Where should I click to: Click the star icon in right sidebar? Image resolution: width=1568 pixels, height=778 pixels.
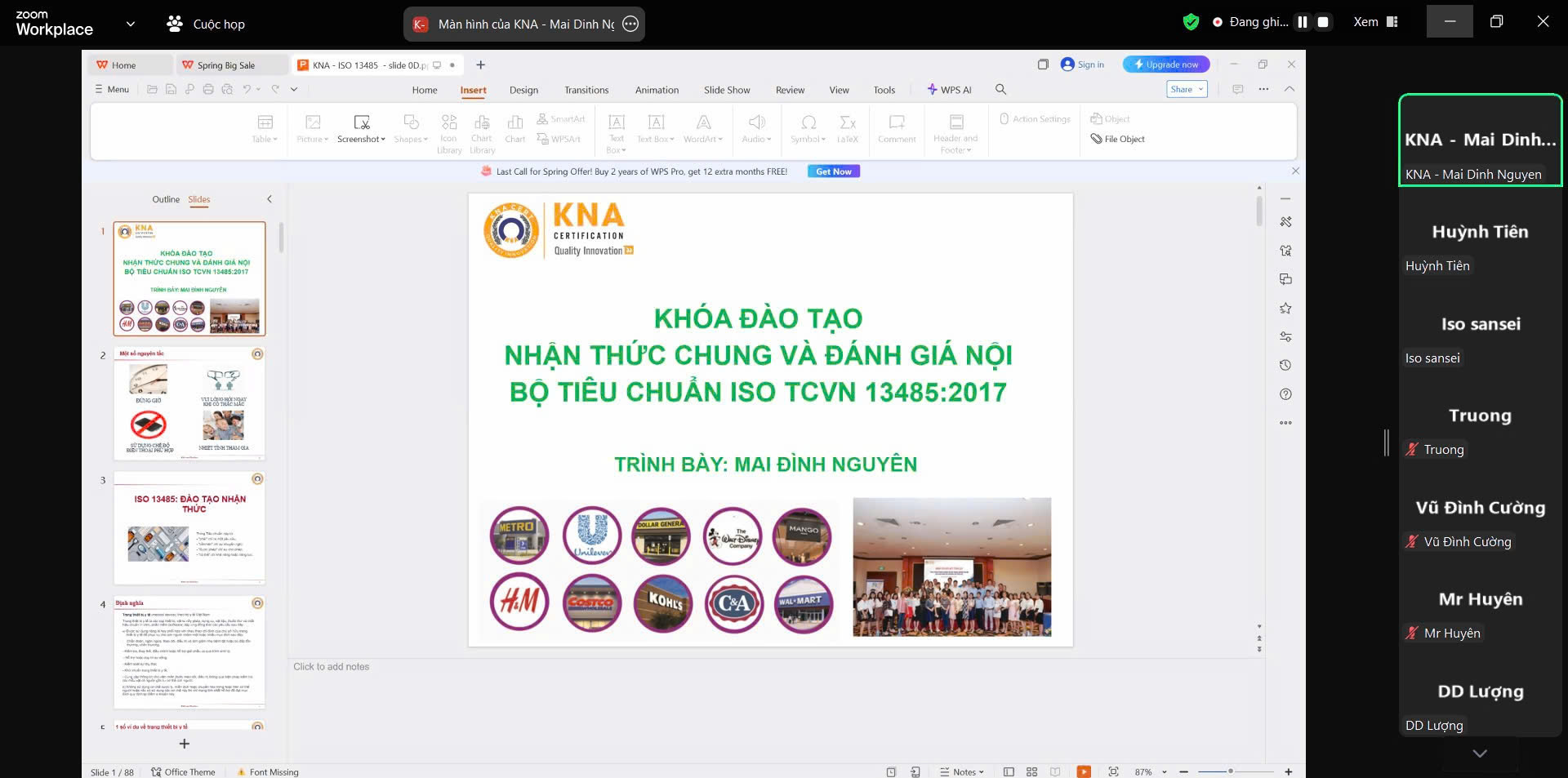[1285, 308]
